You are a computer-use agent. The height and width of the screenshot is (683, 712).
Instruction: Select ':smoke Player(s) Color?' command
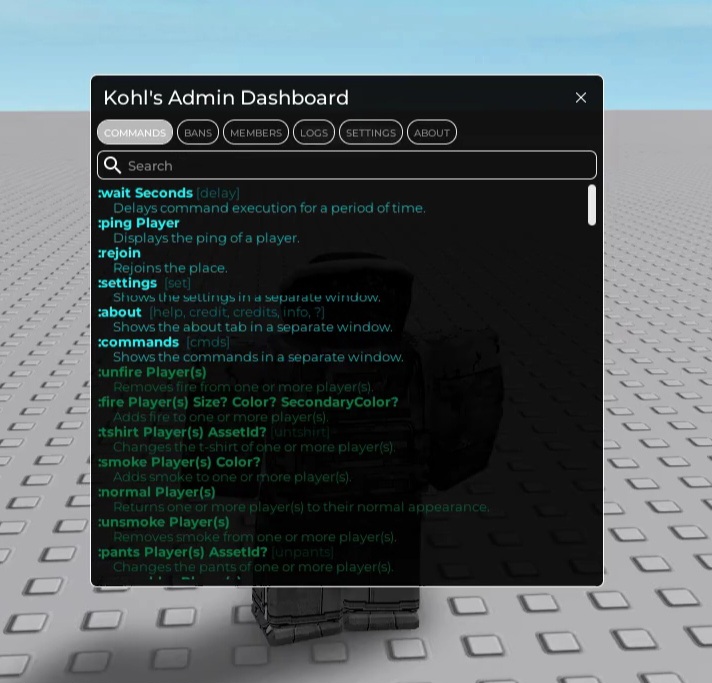tap(179, 462)
